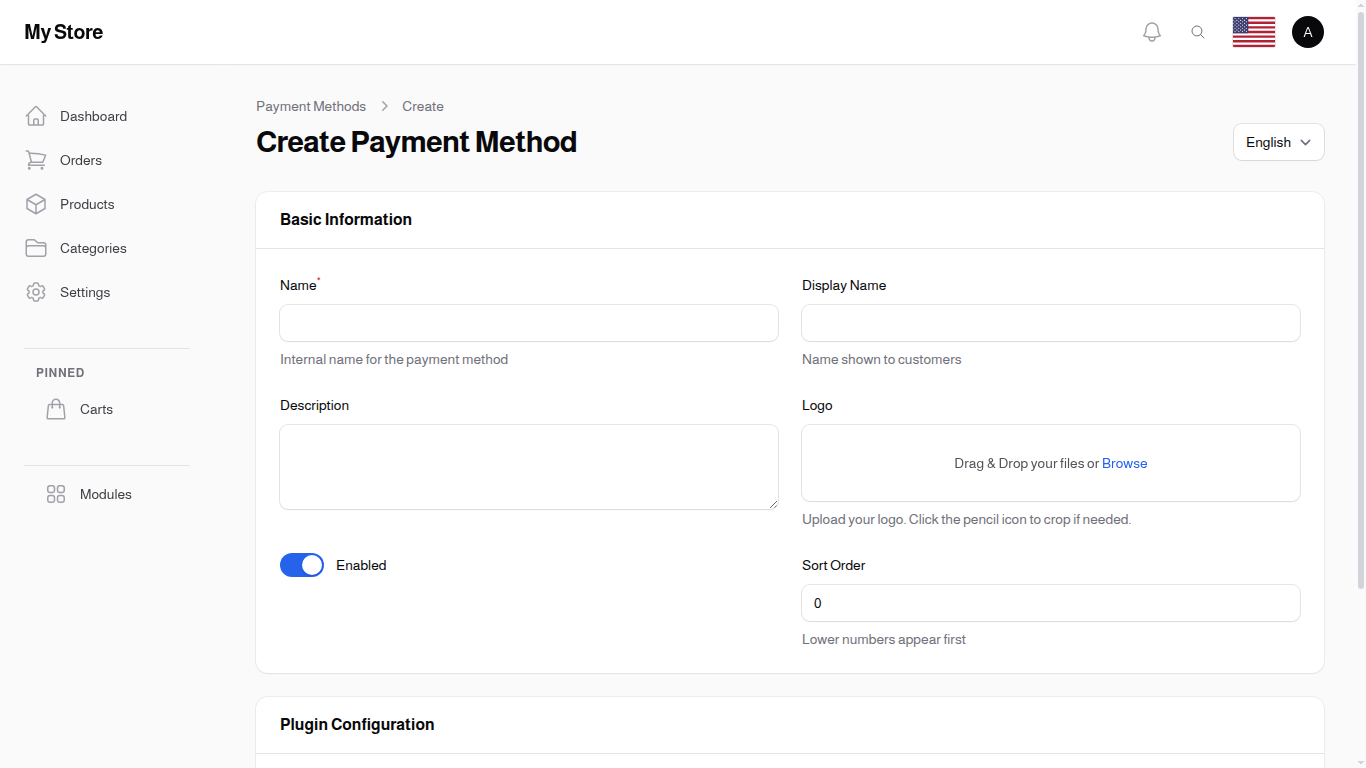Click inside the Sort Order field
This screenshot has width=1366, height=768.
1050,603
